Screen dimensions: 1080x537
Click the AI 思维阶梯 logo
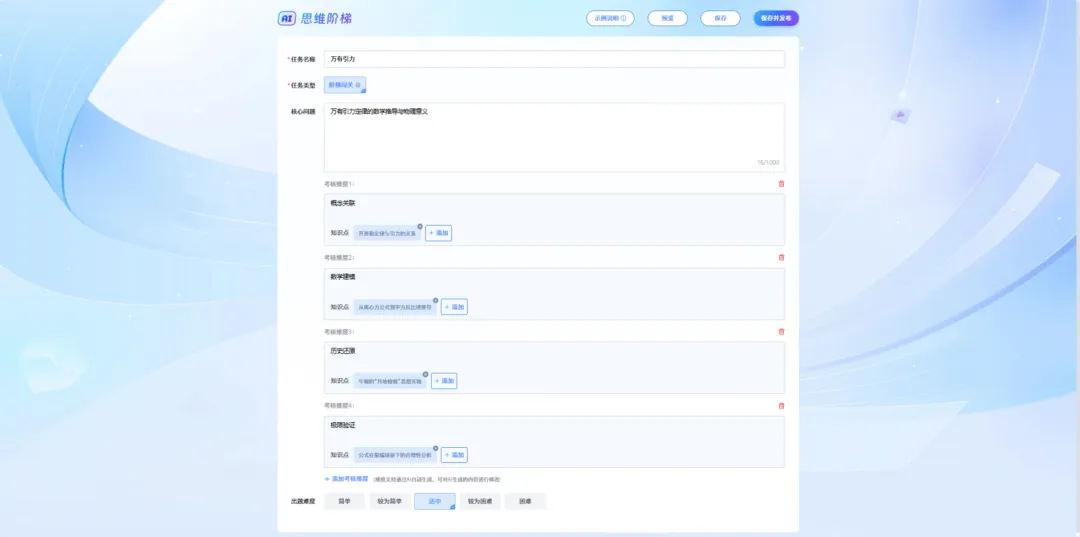point(315,19)
